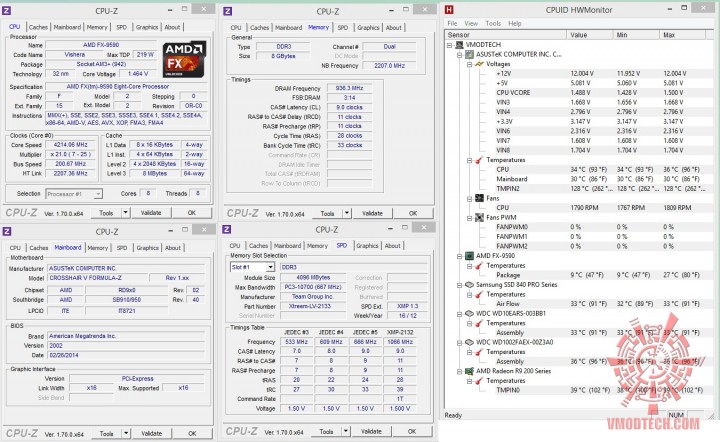
Task: Click the Sensor column header
Action: point(506,35)
